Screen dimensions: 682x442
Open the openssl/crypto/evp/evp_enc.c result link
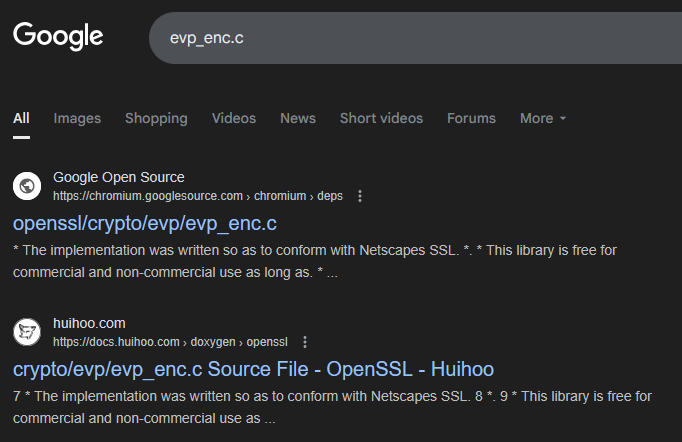pyautogui.click(x=144, y=222)
